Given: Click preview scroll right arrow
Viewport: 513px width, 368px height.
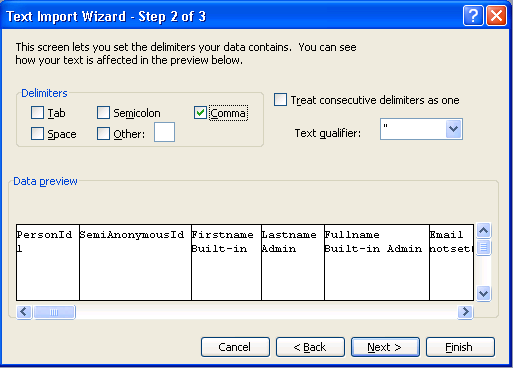Looking at the screenshot, I should [x=465, y=312].
